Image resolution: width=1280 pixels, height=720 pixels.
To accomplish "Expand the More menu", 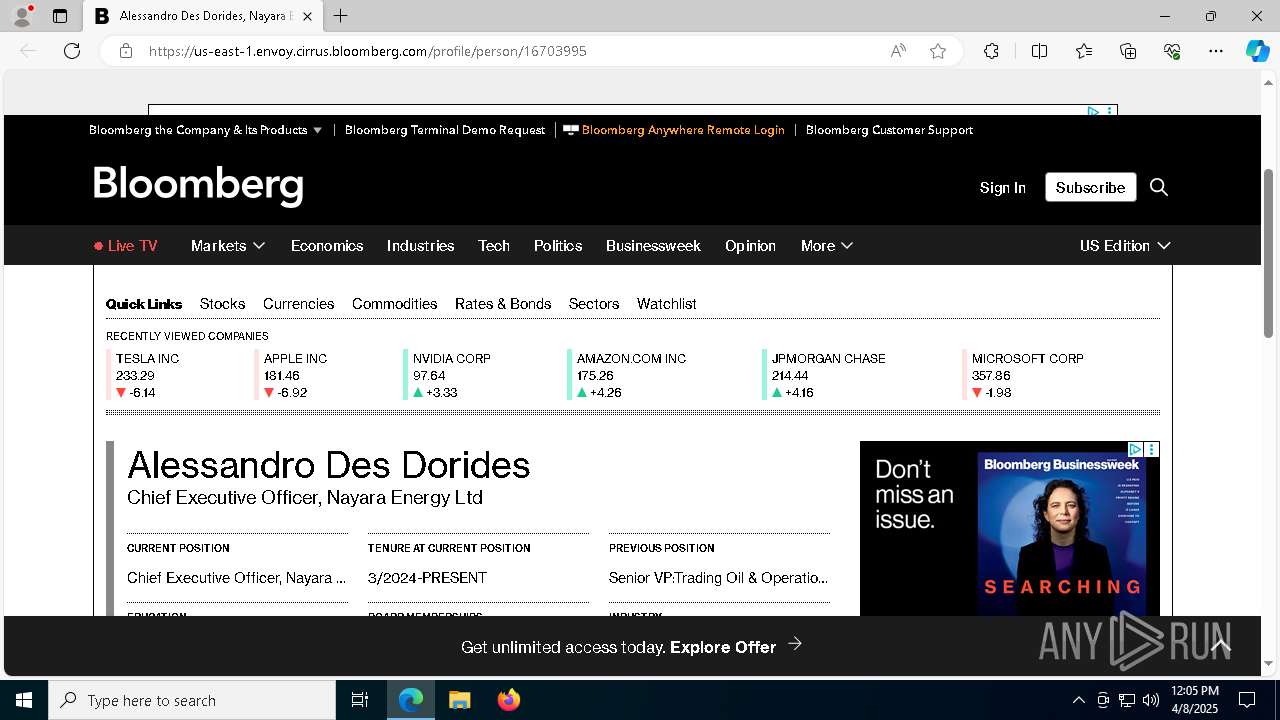I will [826, 246].
